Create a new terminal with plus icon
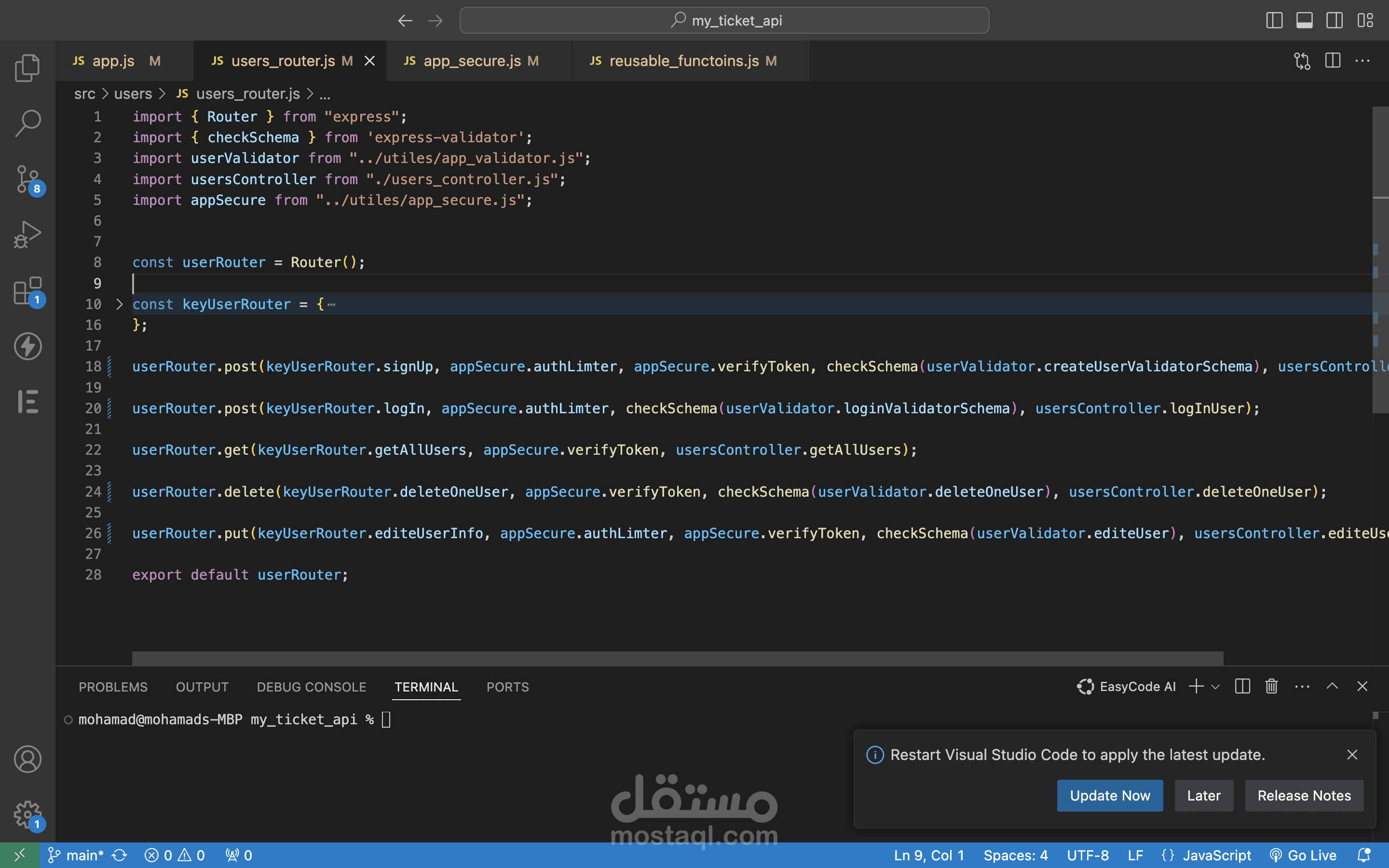Image resolution: width=1389 pixels, height=868 pixels. pyautogui.click(x=1196, y=687)
